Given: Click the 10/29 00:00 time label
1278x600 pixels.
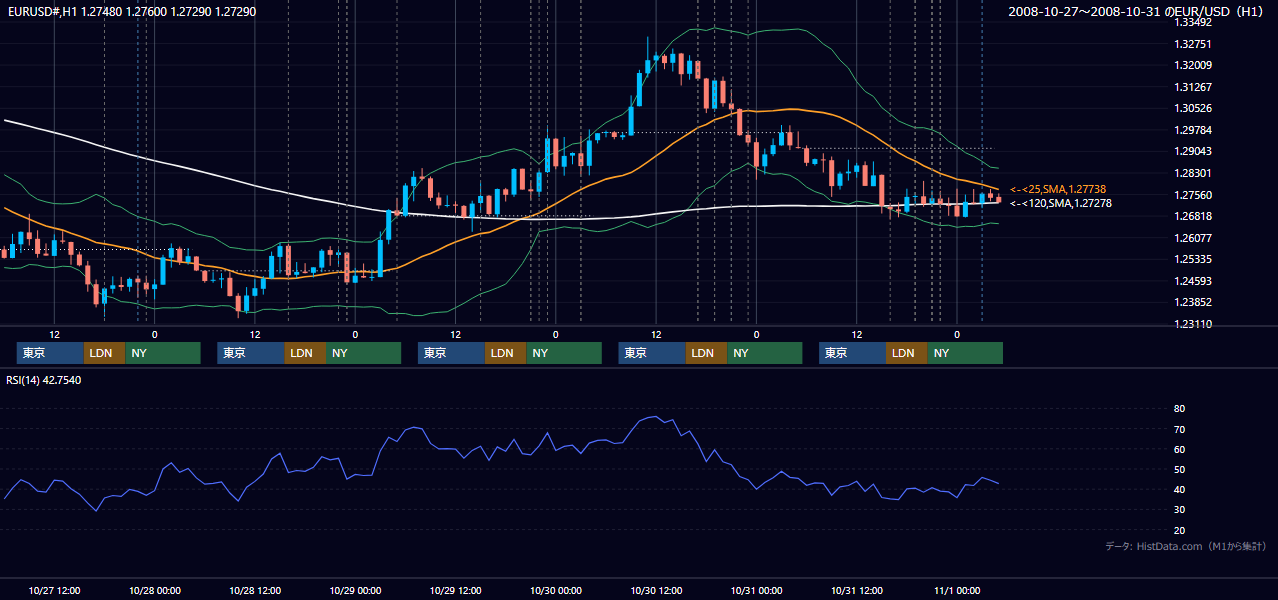Looking at the screenshot, I should point(356,590).
